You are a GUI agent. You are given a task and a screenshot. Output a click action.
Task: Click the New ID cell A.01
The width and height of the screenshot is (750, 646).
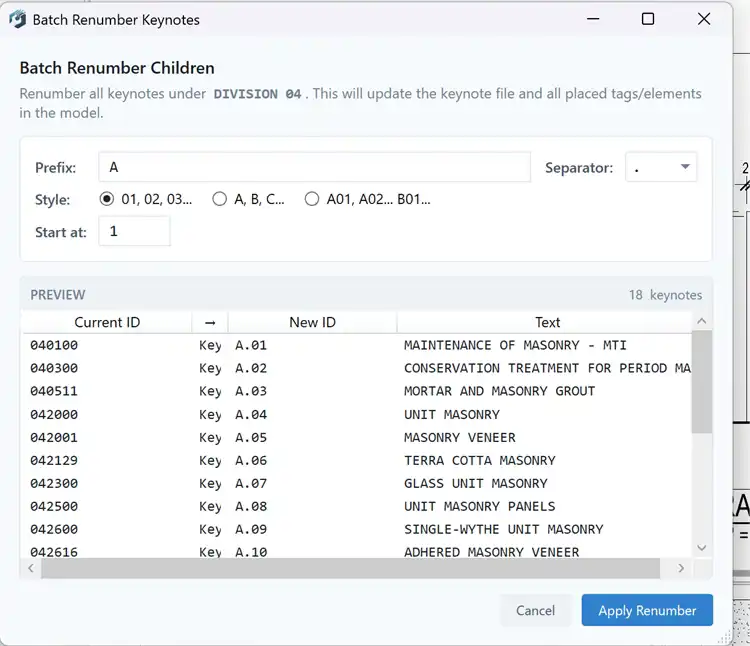[251, 345]
